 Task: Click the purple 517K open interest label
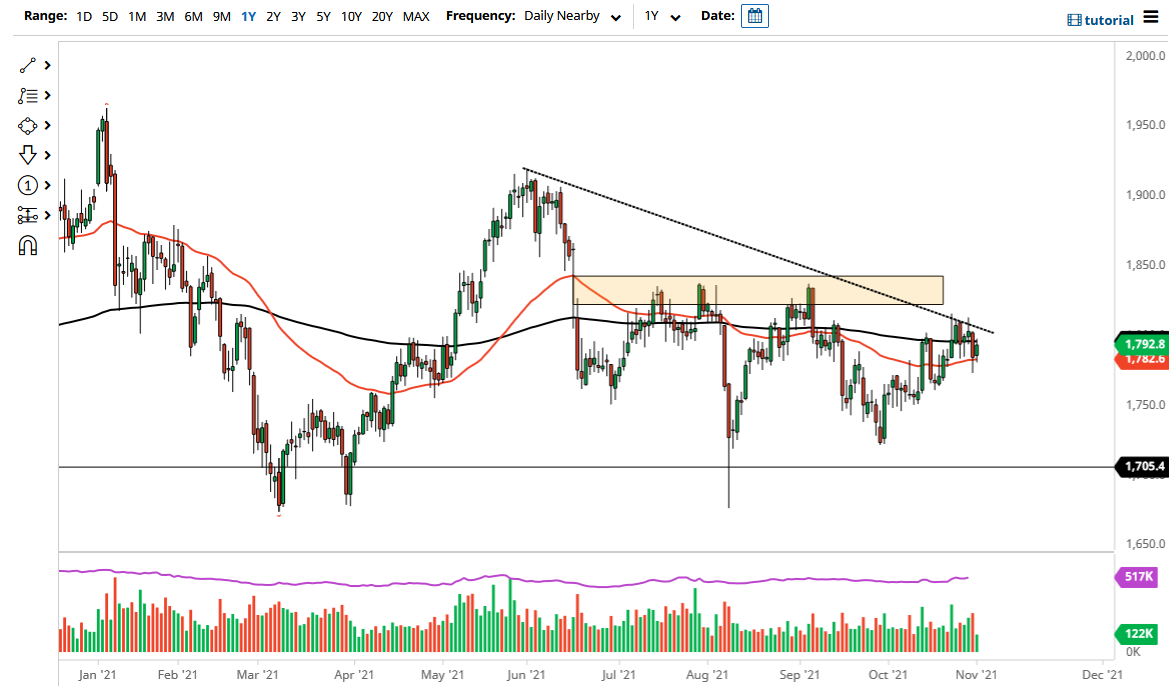tap(1138, 576)
